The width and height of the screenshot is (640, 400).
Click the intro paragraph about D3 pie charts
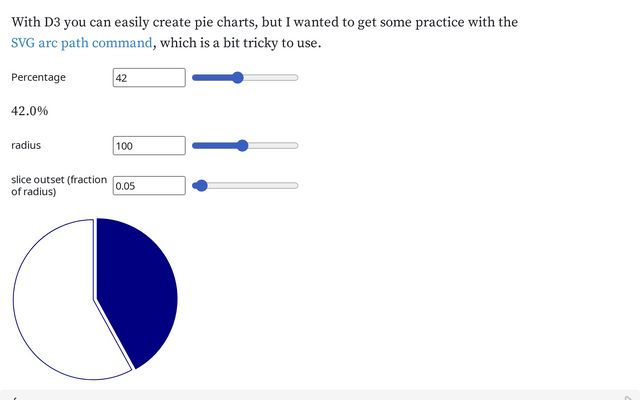coord(264,21)
